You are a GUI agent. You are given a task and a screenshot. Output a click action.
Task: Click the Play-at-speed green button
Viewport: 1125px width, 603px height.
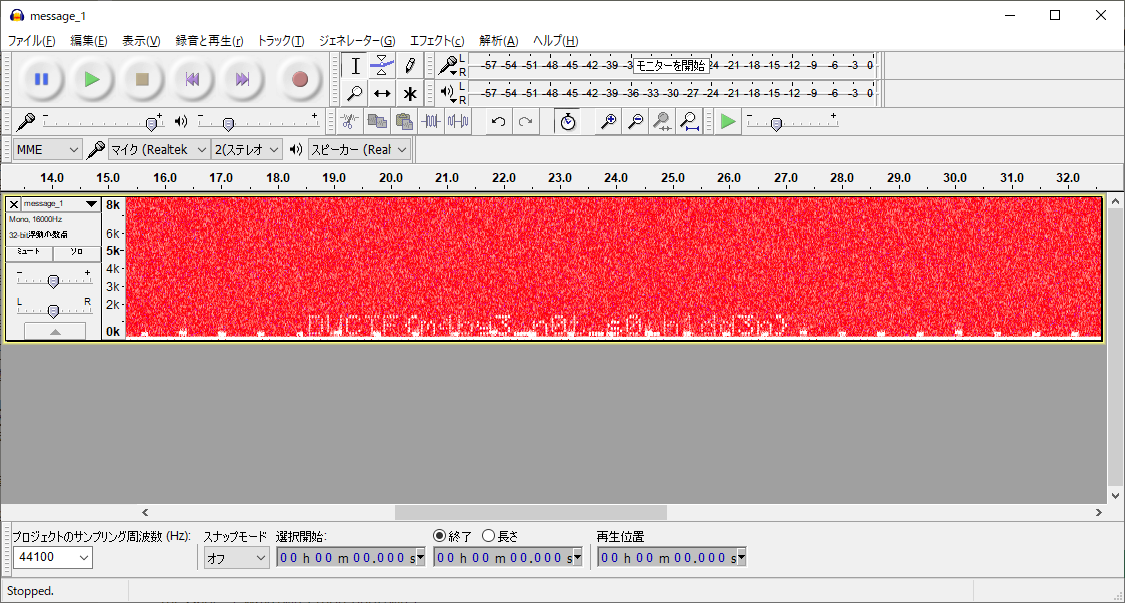728,121
